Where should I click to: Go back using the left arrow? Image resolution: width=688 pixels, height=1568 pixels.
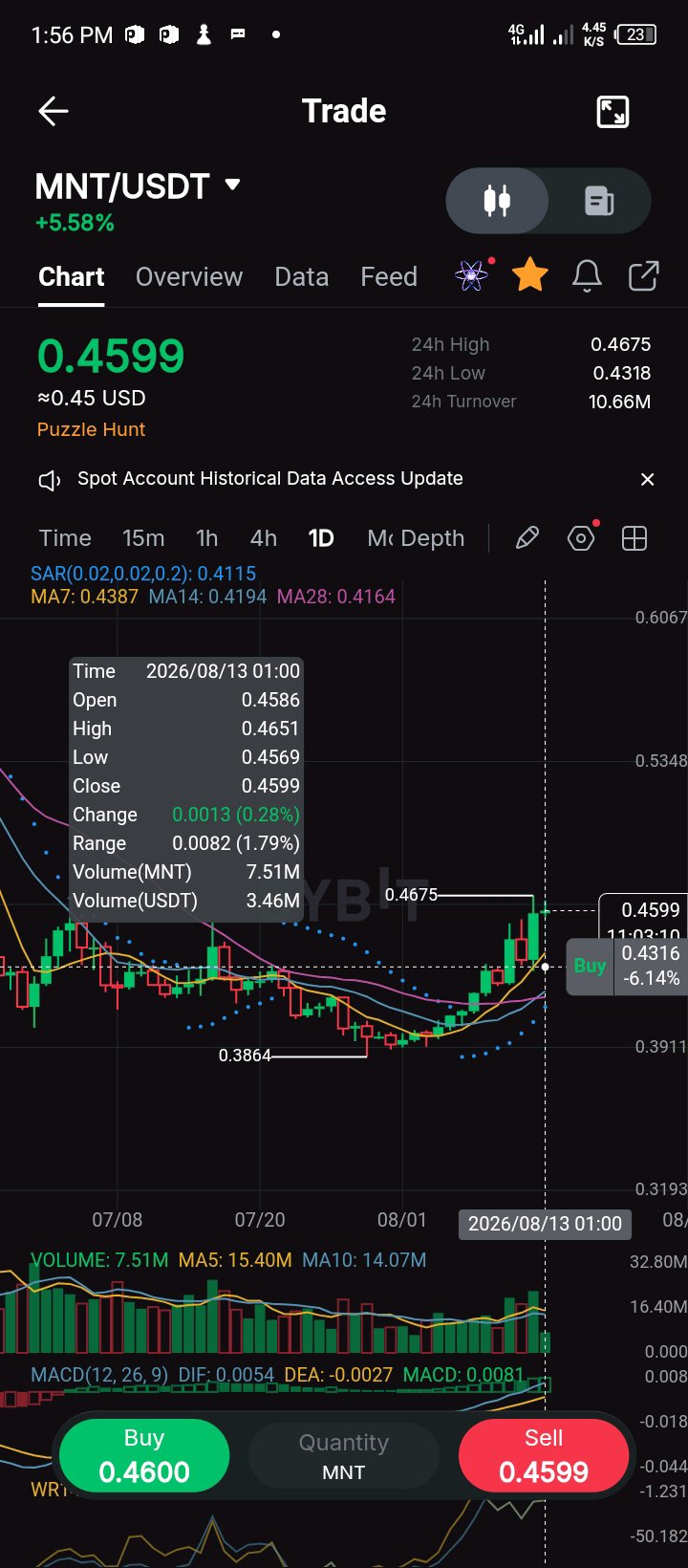[x=54, y=112]
